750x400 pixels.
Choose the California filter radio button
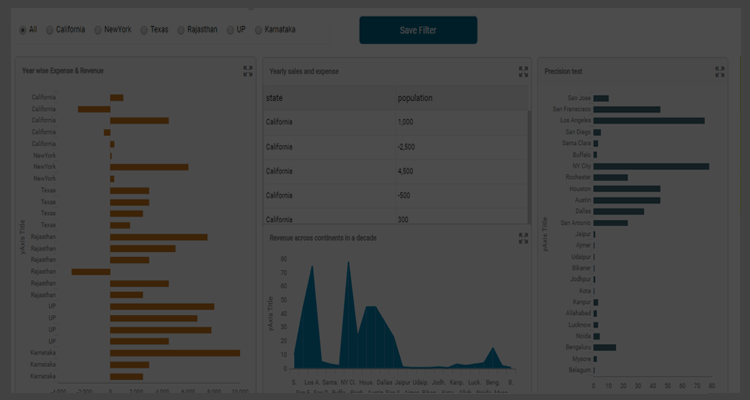[50, 30]
